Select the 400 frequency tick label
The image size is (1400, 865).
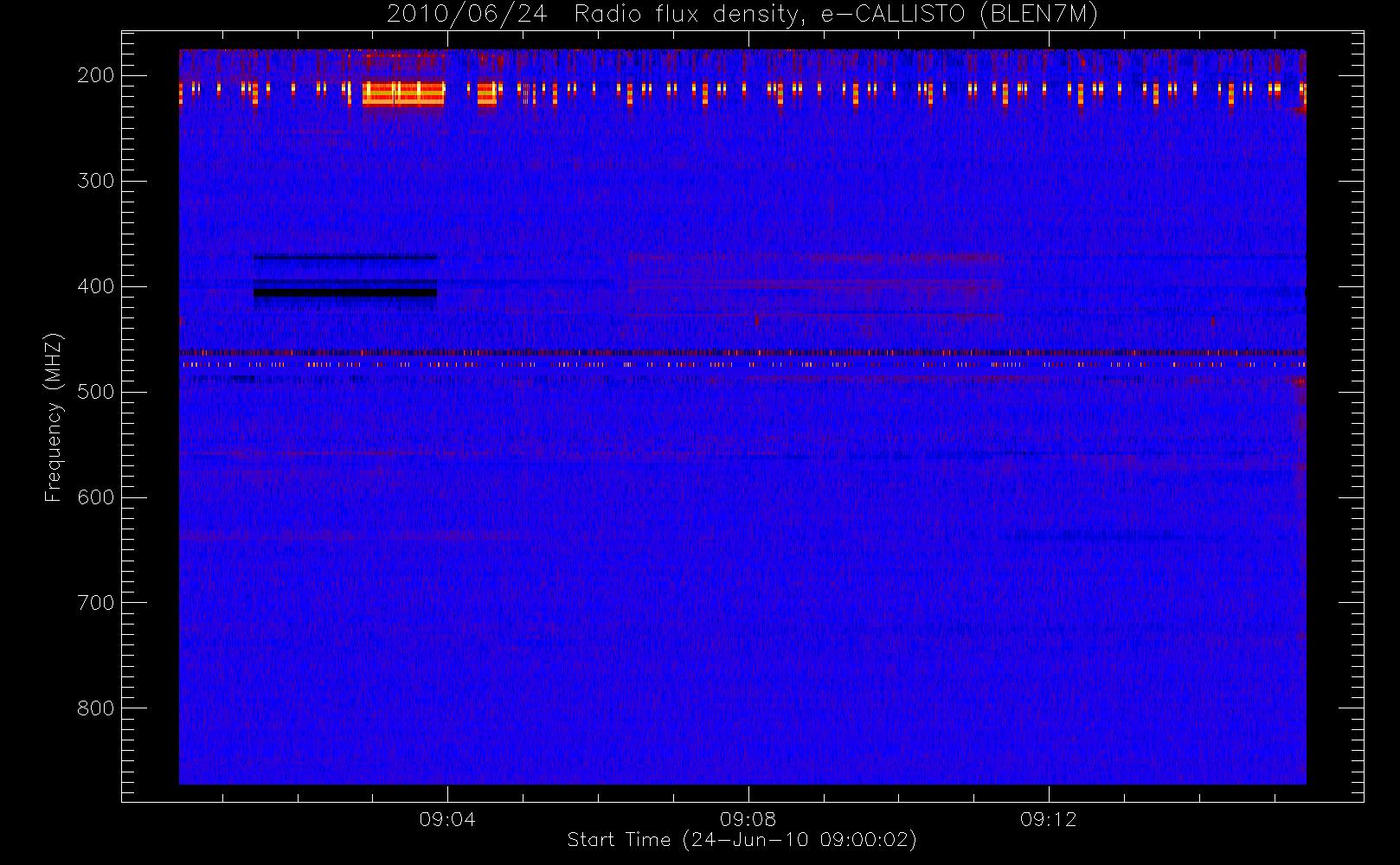pyautogui.click(x=96, y=286)
